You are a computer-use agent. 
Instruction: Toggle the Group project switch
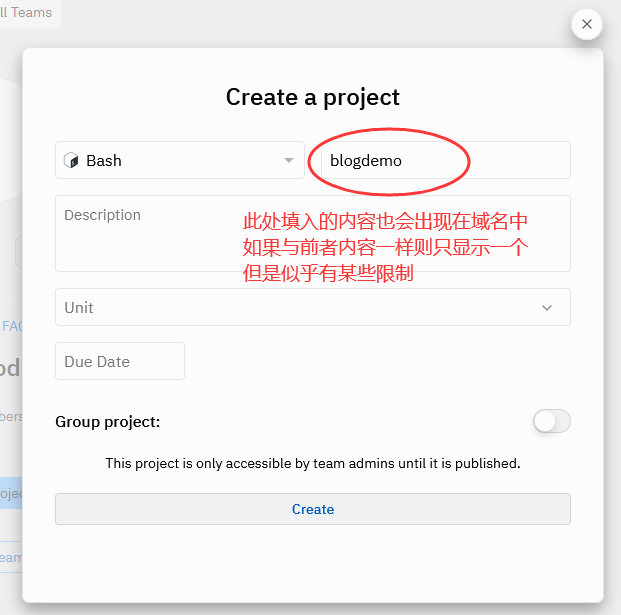point(551,421)
